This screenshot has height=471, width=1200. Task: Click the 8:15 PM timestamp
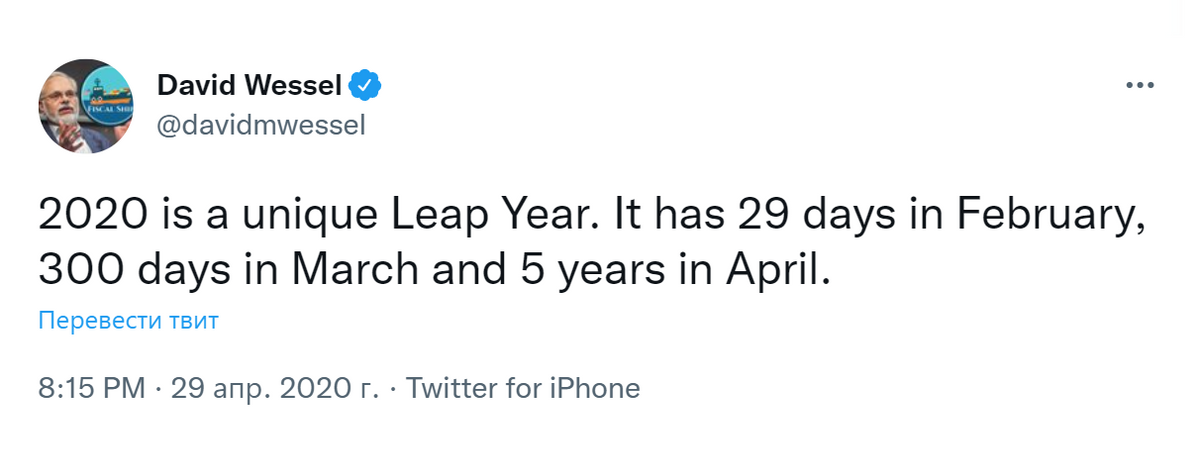point(92,388)
